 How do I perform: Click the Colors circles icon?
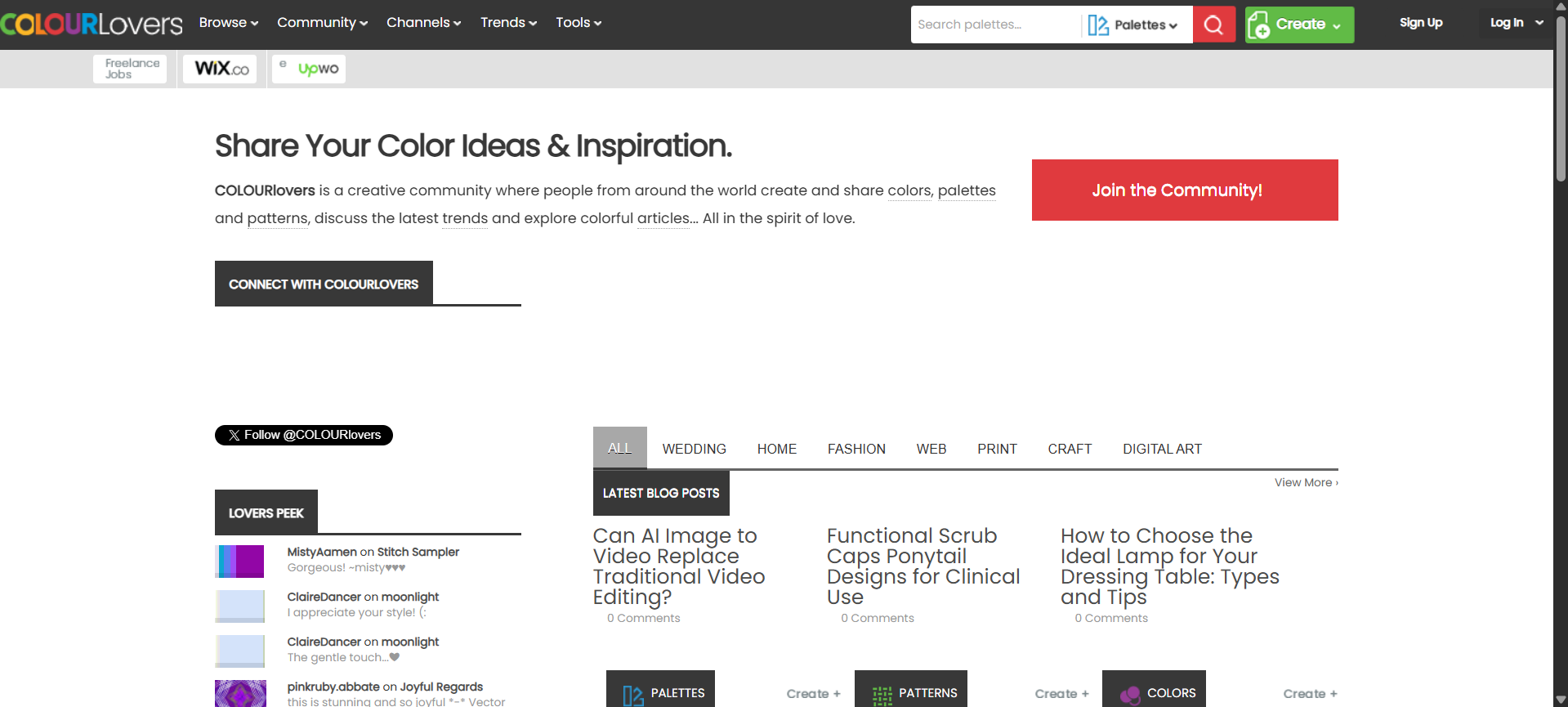[1131, 695]
